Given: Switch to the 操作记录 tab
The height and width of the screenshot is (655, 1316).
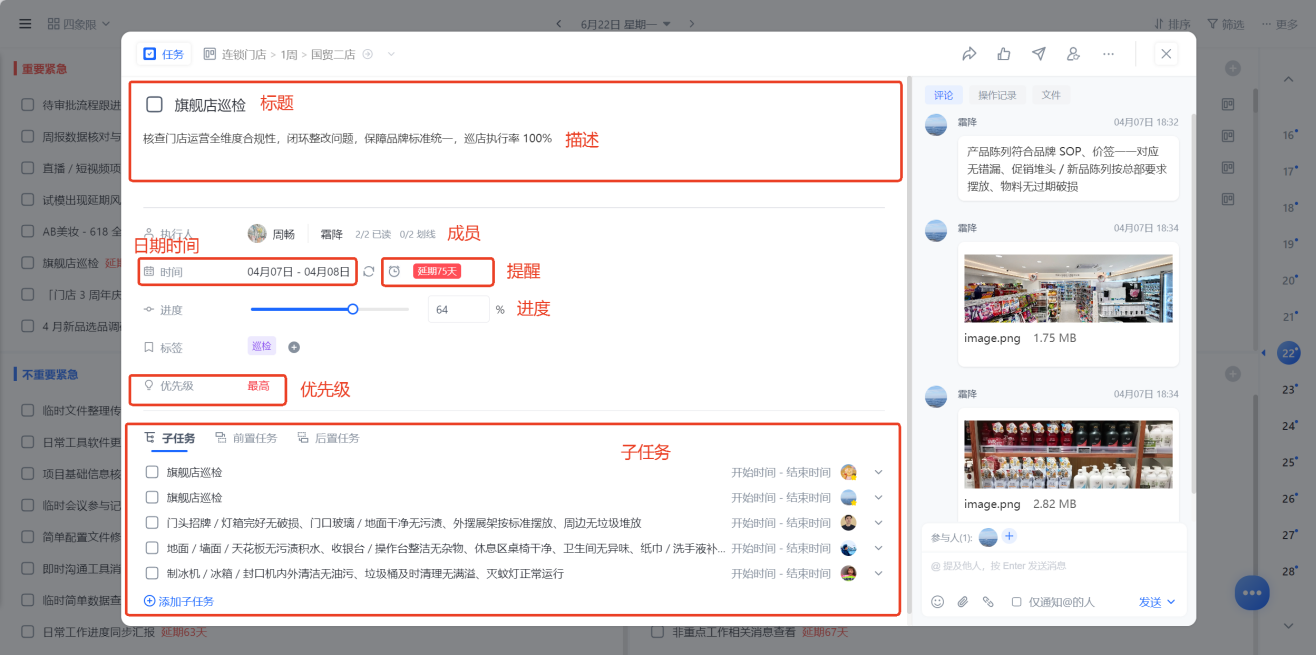Looking at the screenshot, I should point(997,95).
